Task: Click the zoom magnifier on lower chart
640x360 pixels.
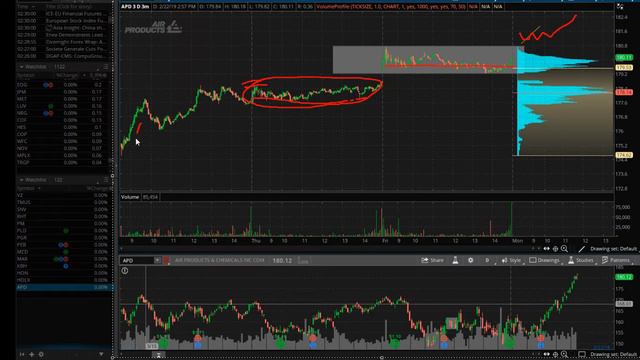Action: pos(564,354)
